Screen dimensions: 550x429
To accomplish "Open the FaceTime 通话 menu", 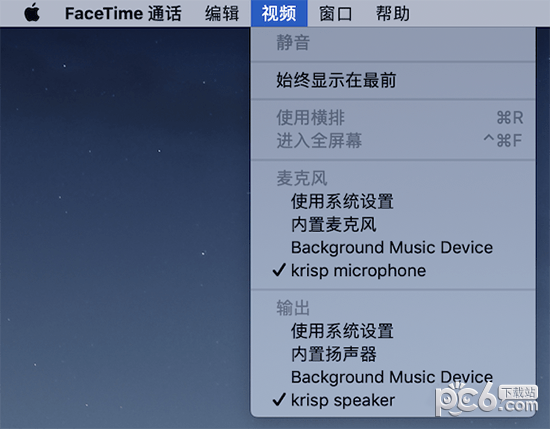I will coord(123,13).
